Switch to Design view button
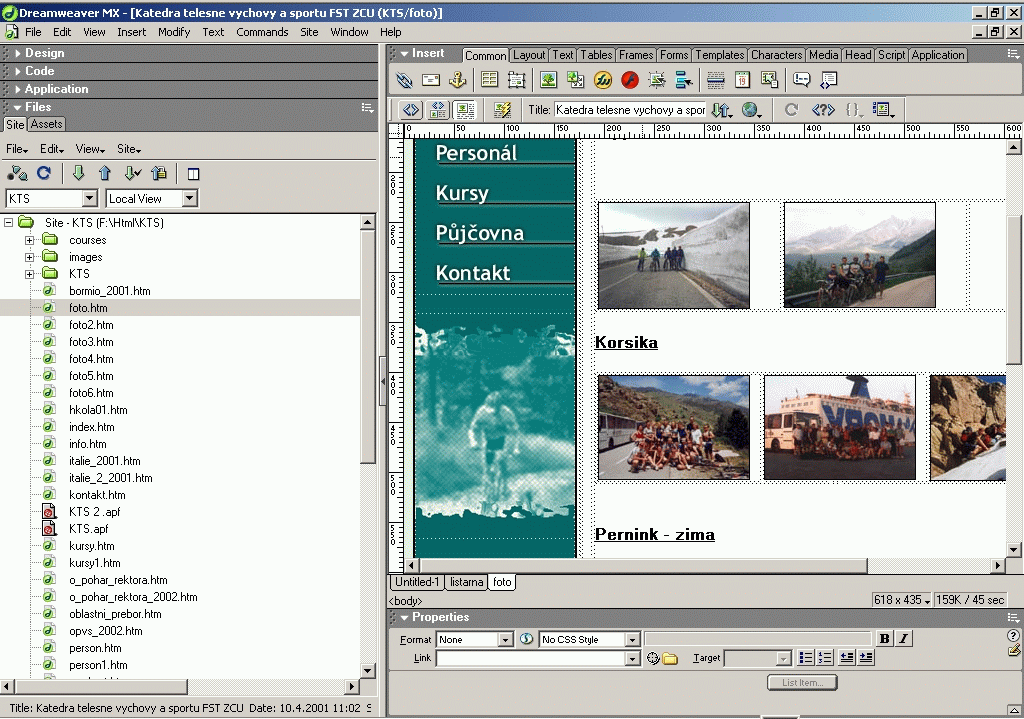Image resolution: width=1024 pixels, height=719 pixels. pos(465,110)
